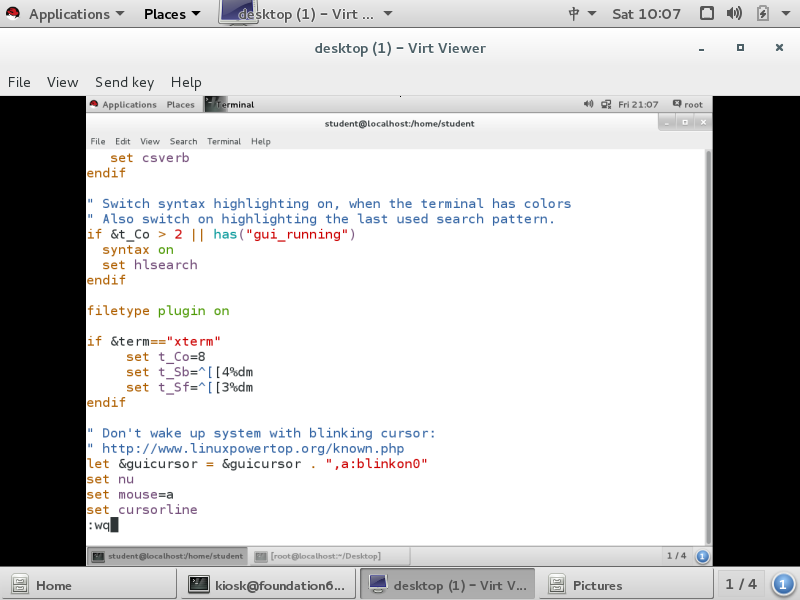Open terminal Help menu

[x=261, y=141]
